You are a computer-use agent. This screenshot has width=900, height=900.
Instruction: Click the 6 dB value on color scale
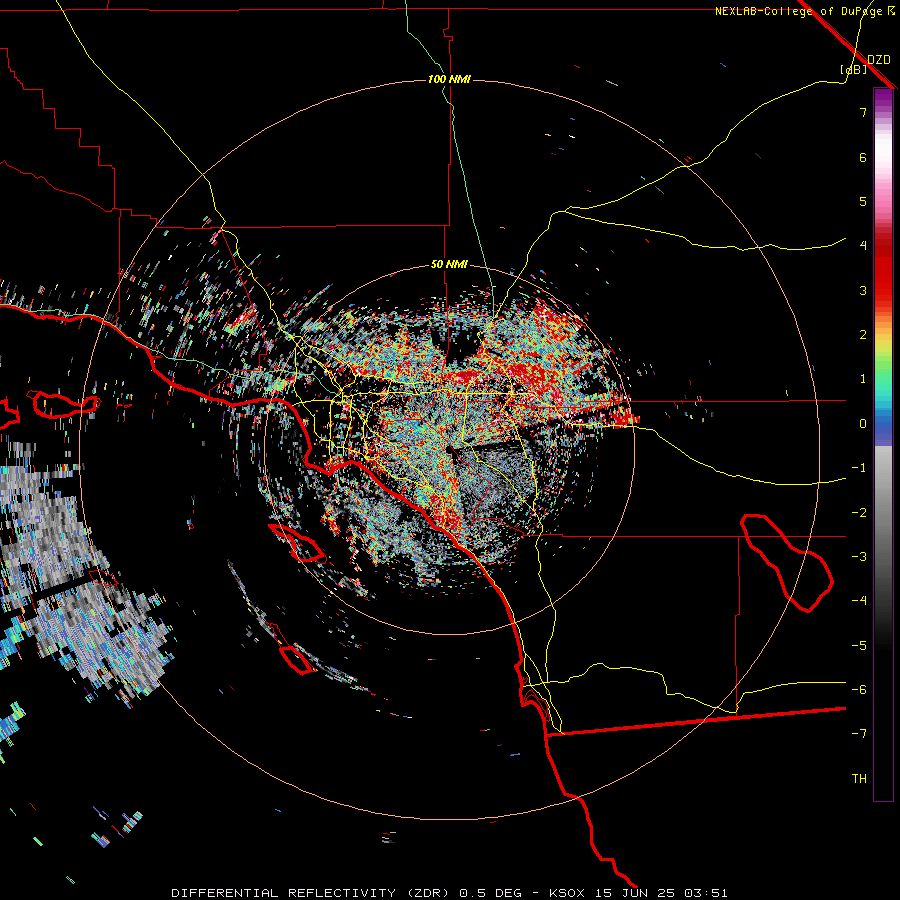[x=863, y=157]
